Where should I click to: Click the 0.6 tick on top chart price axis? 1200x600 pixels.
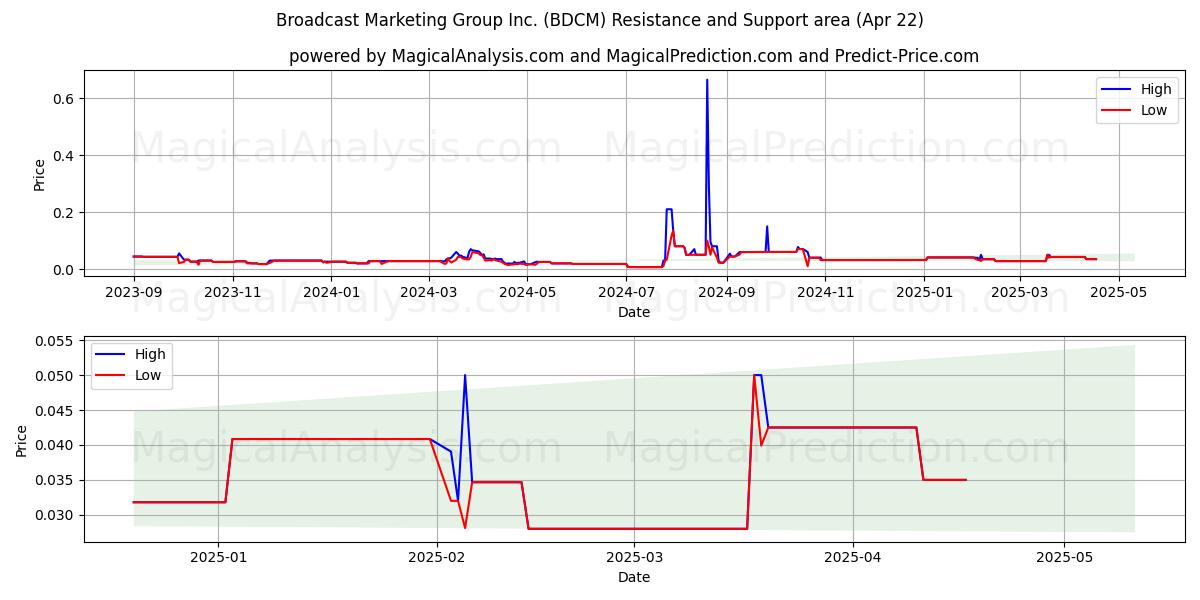65,99
